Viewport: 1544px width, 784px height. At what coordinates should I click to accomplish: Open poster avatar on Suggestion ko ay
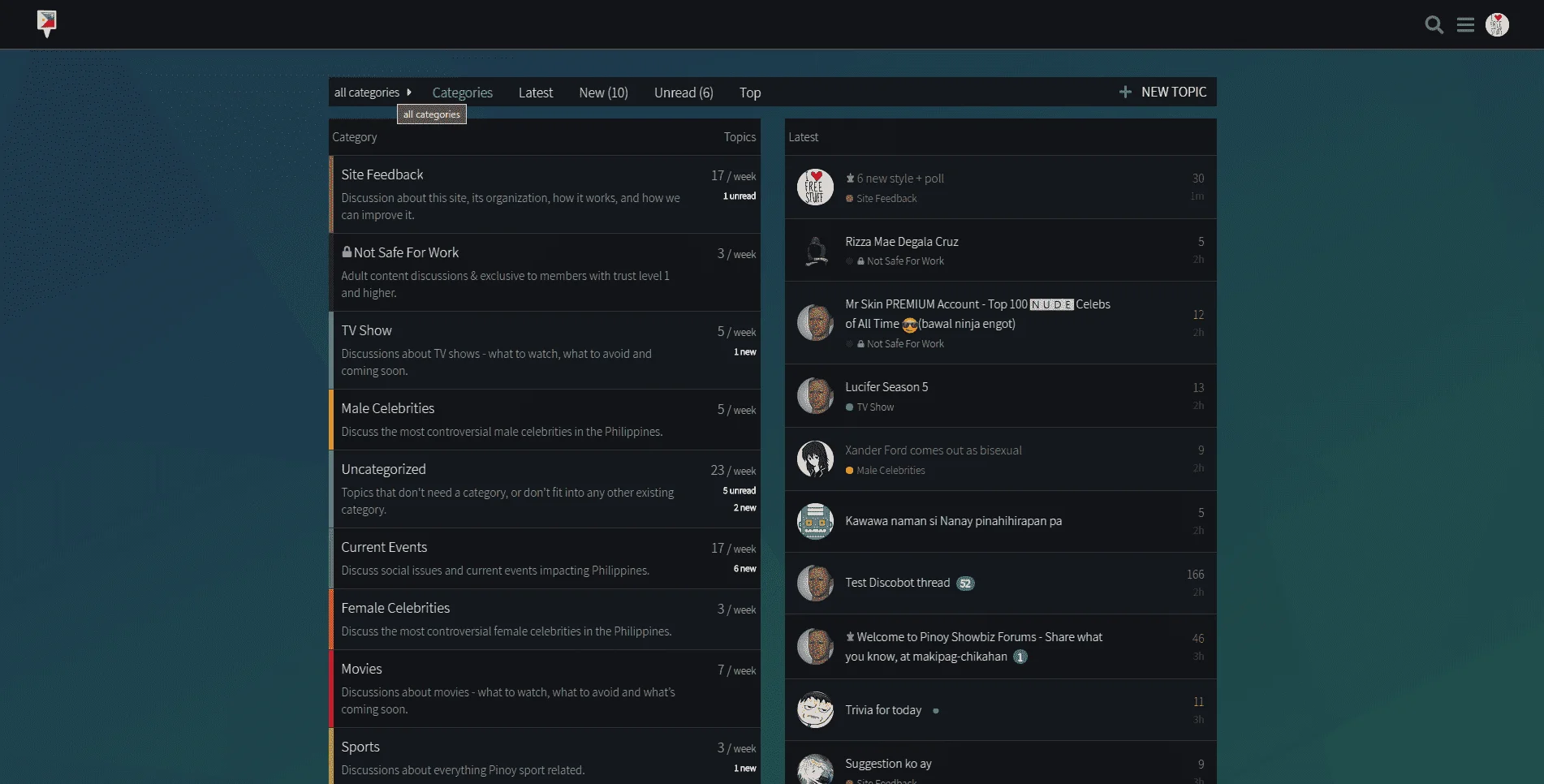(815, 769)
